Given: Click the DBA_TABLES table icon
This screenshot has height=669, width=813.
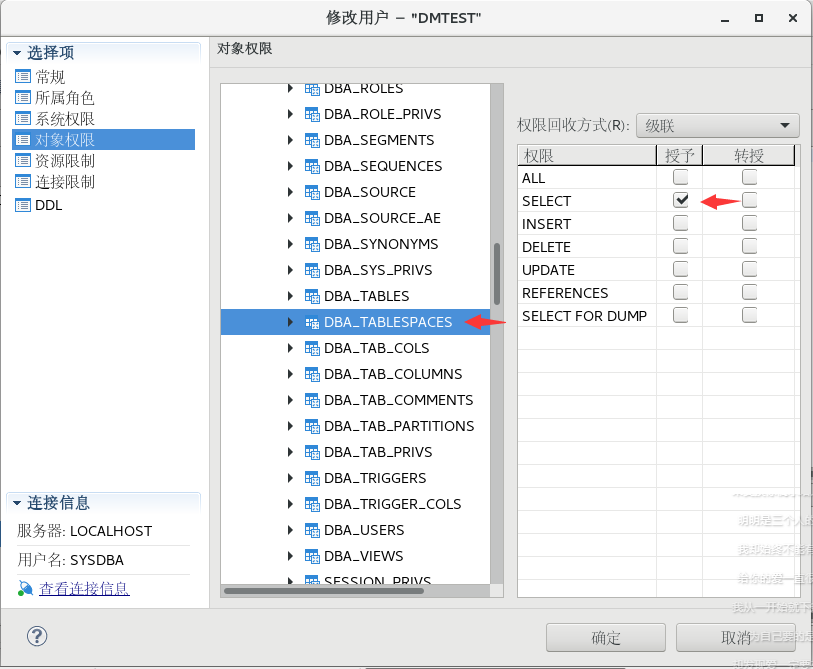Looking at the screenshot, I should pyautogui.click(x=312, y=296).
